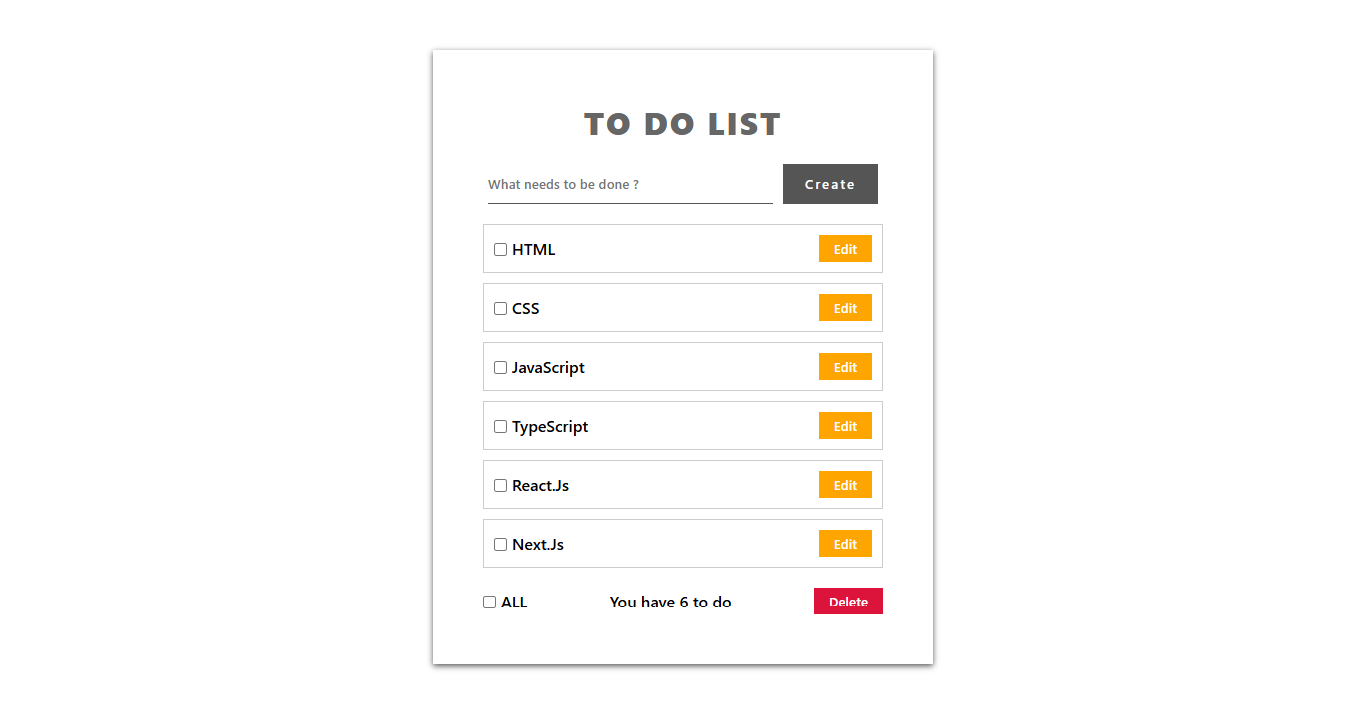The image size is (1366, 715).
Task: Check off the Next.Js item
Action: point(501,545)
